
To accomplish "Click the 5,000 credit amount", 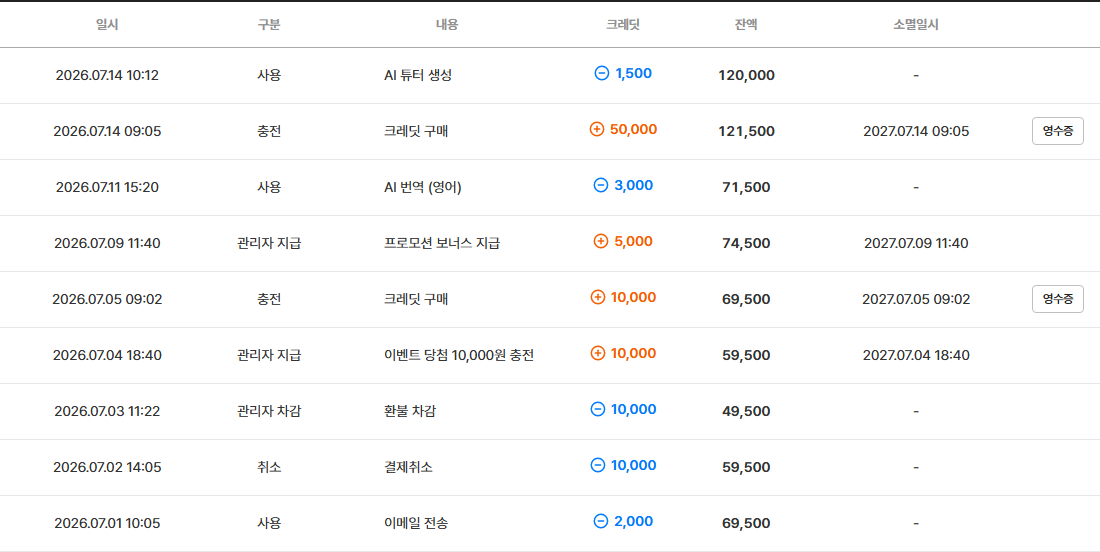I will click(633, 242).
